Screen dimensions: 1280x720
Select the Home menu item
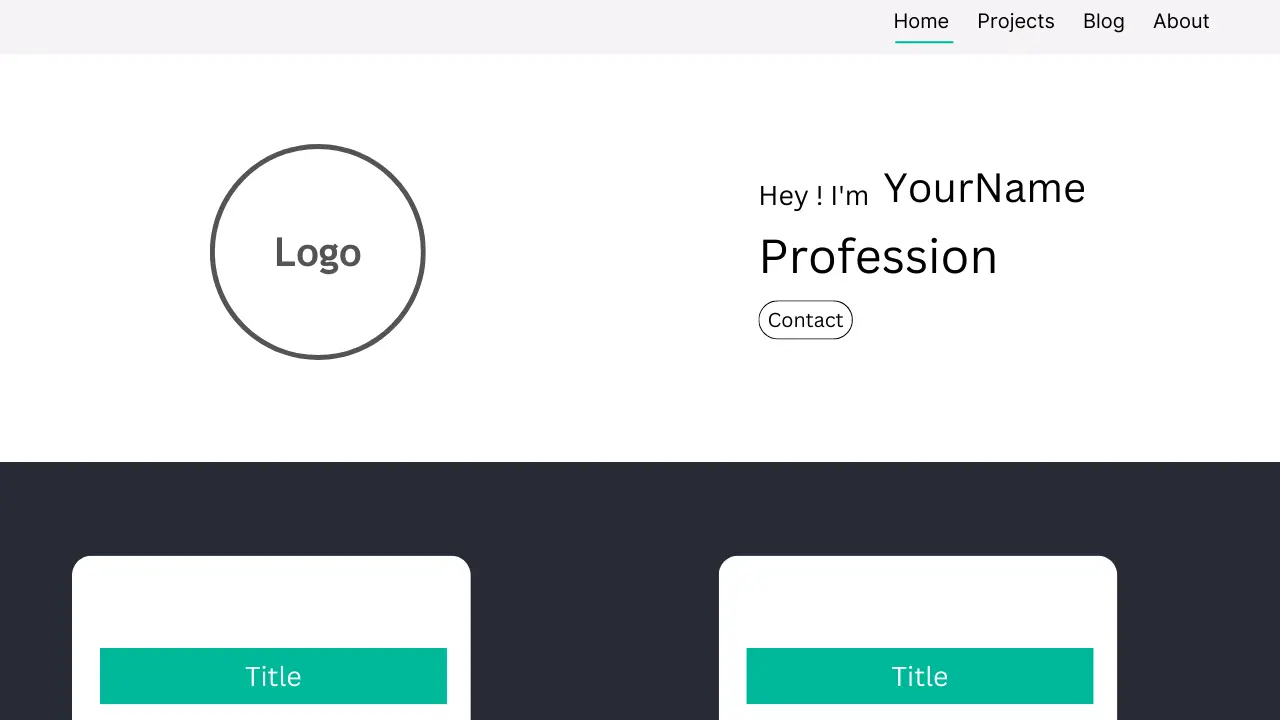(x=921, y=21)
